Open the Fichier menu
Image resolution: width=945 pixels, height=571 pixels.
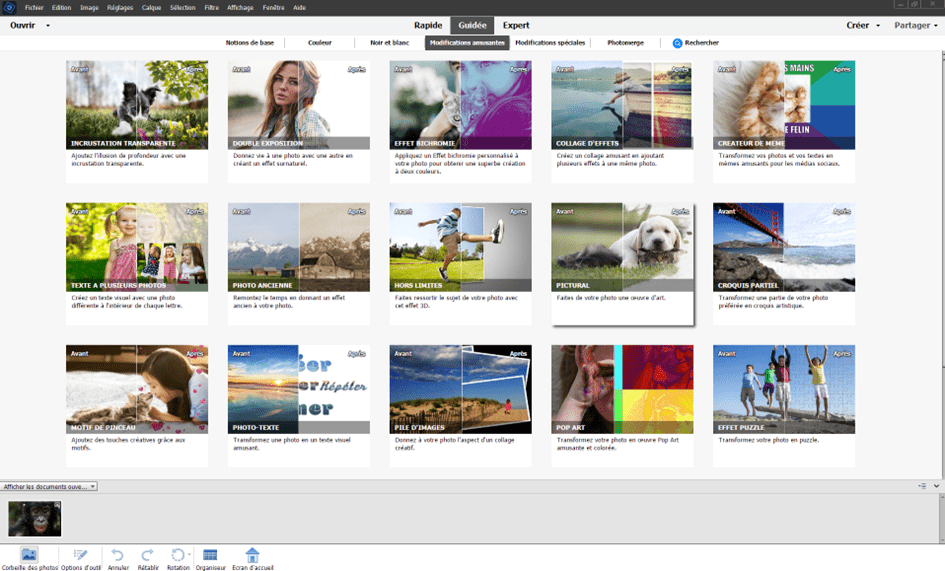pyautogui.click(x=34, y=7)
